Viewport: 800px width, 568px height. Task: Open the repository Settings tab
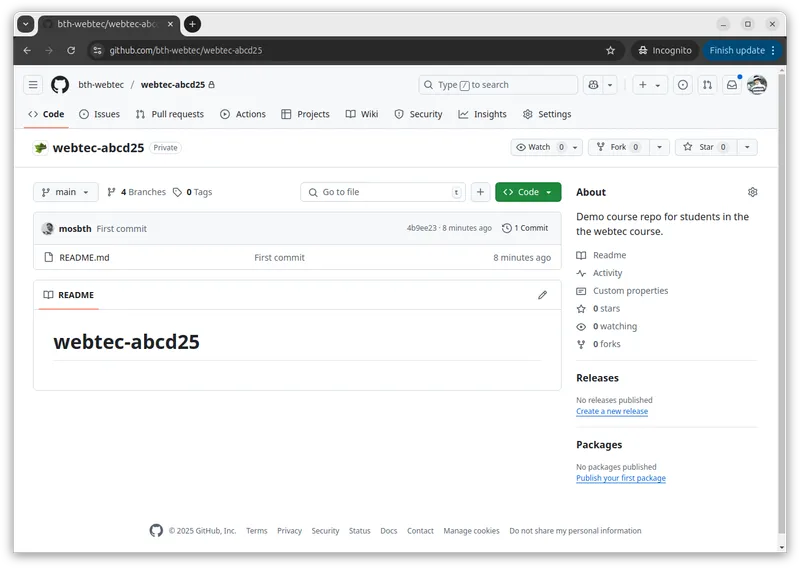[547, 114]
